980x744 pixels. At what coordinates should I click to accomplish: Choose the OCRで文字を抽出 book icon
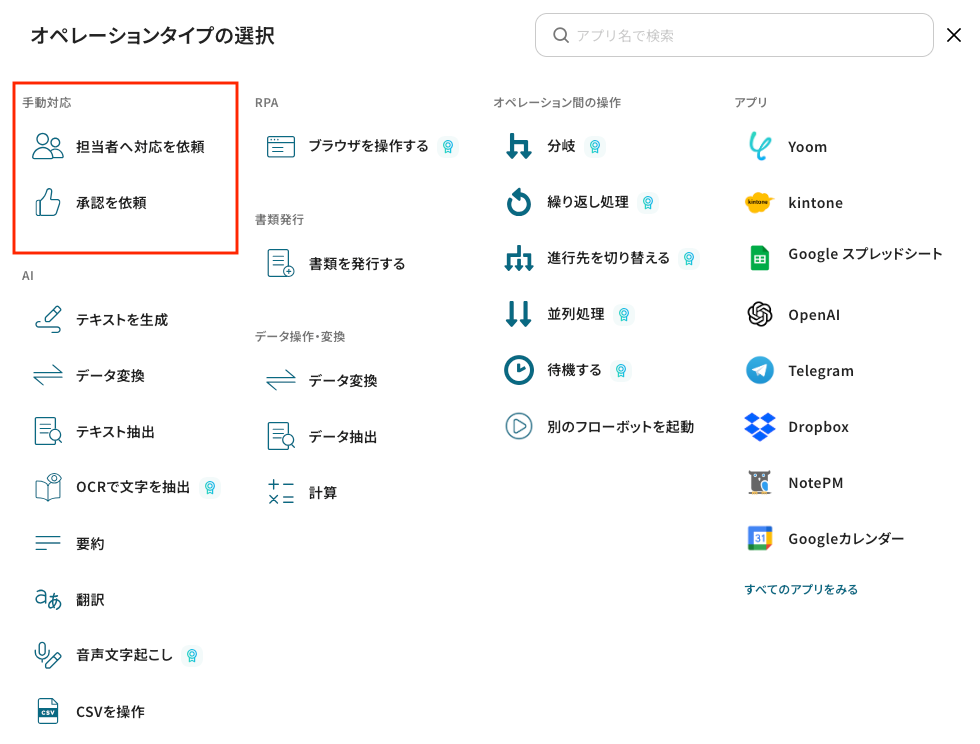pyautogui.click(x=48, y=488)
